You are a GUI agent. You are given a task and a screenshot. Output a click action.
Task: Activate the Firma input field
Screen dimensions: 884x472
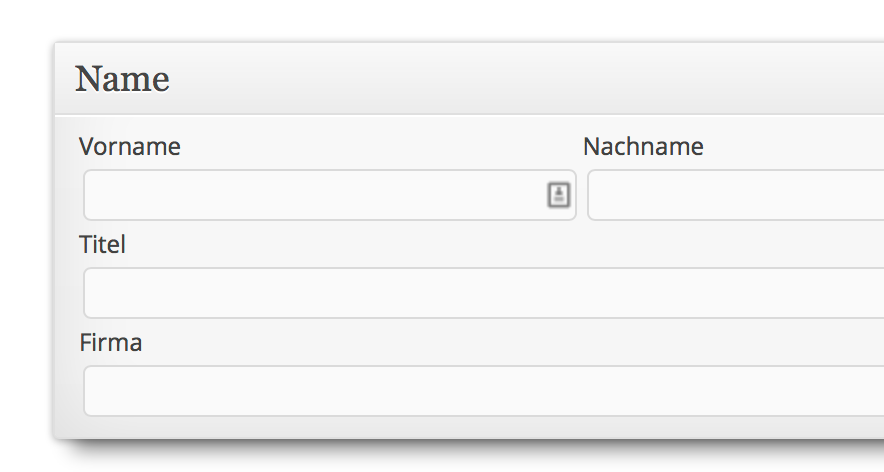484,391
